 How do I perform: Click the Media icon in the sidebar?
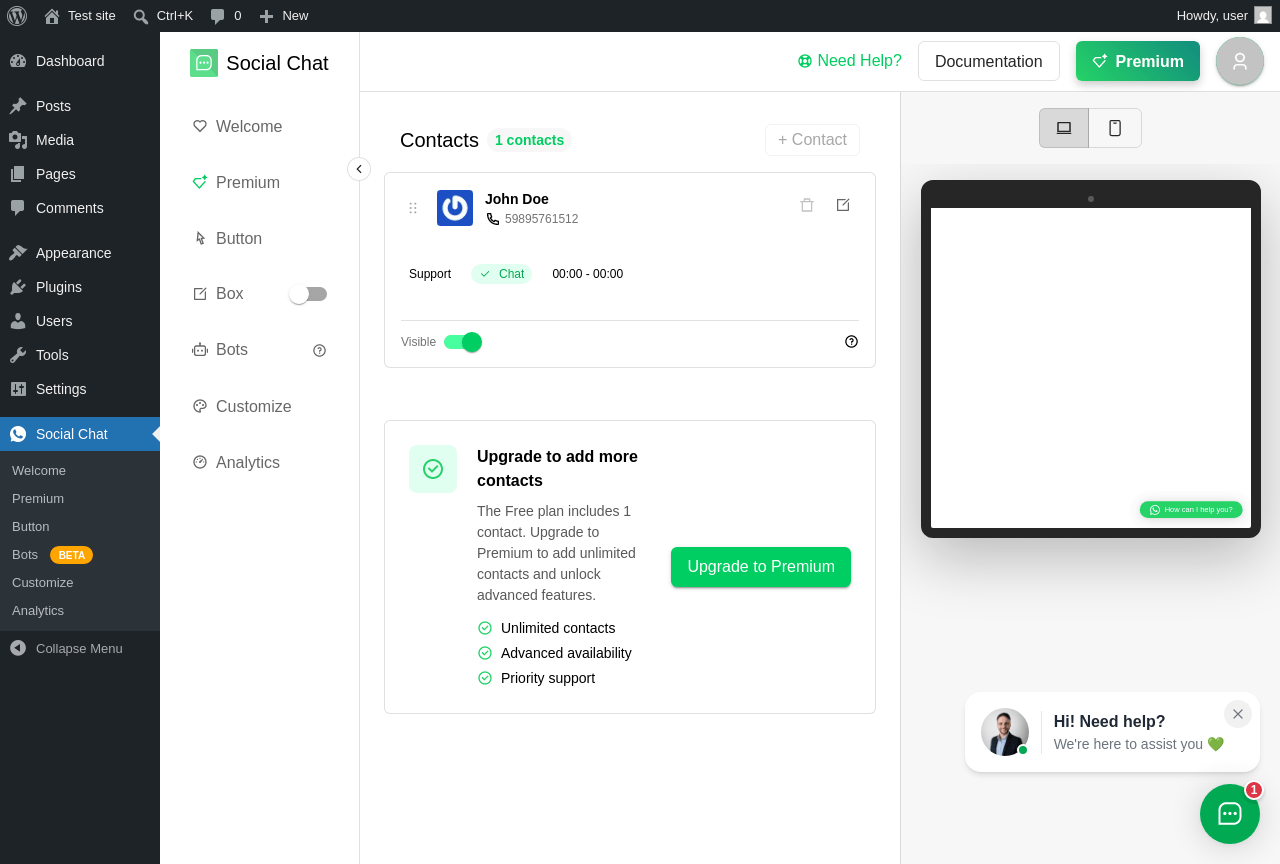coord(18,140)
